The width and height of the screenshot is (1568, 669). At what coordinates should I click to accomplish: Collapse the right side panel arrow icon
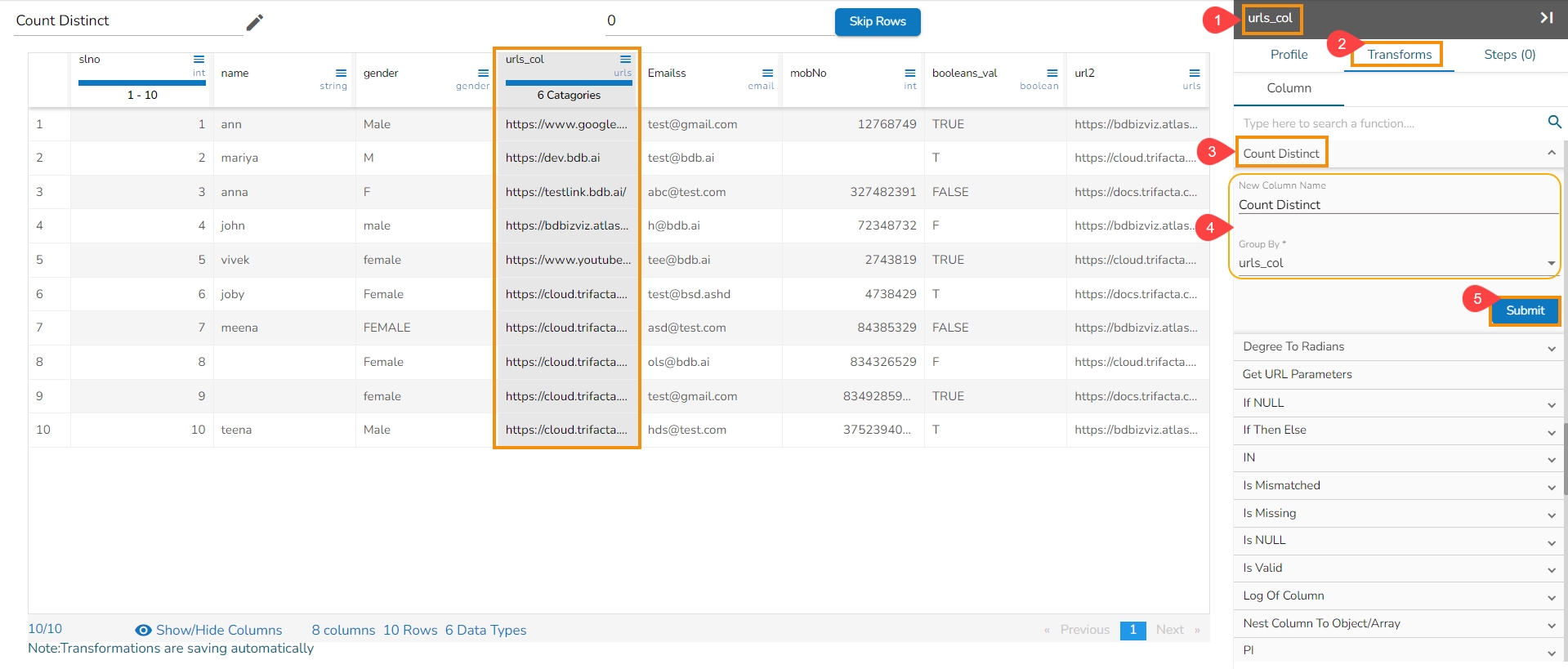point(1546,18)
